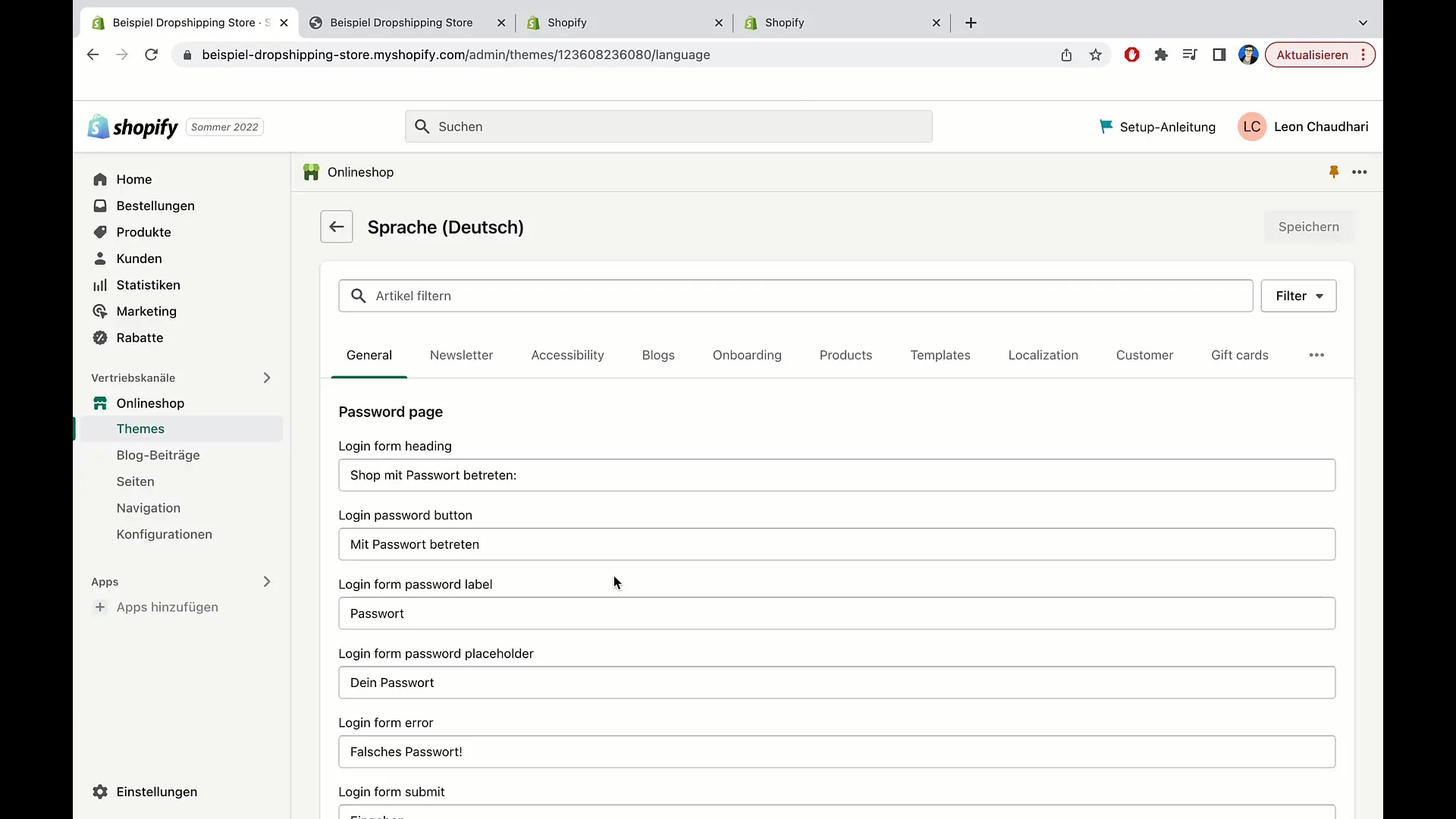Click browser profile picture icon
The height and width of the screenshot is (819, 1456).
1248,55
